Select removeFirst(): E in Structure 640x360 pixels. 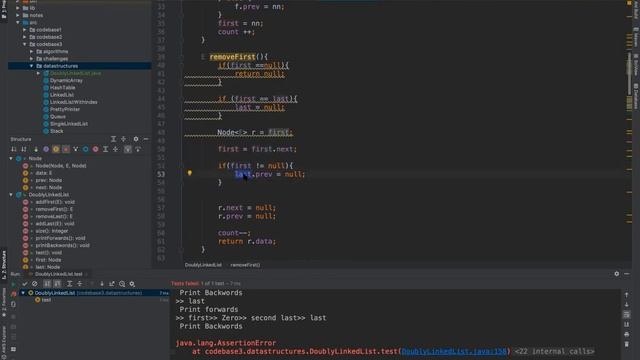pyautogui.click(x=54, y=209)
